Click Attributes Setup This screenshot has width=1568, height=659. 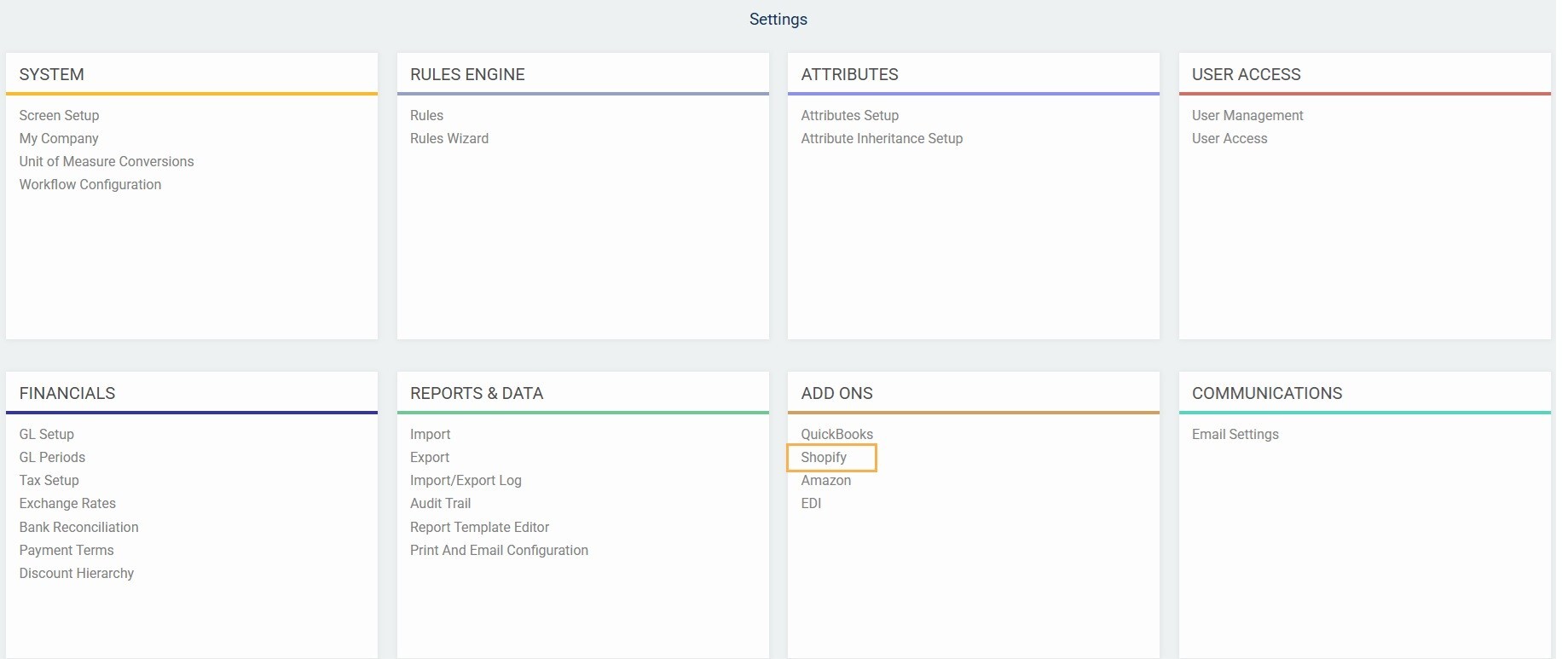point(849,115)
